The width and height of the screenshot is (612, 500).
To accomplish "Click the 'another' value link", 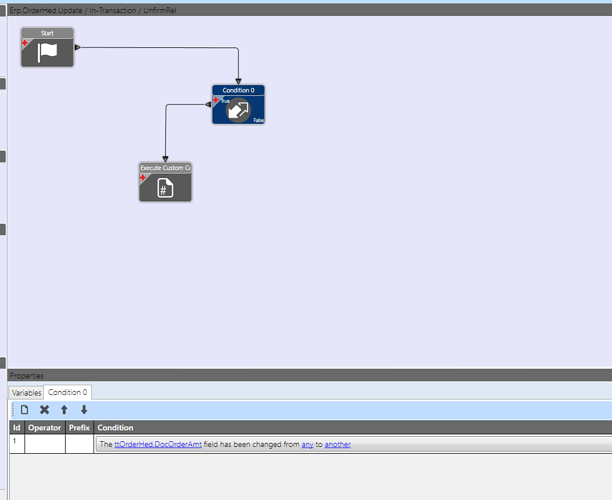I will point(338,444).
